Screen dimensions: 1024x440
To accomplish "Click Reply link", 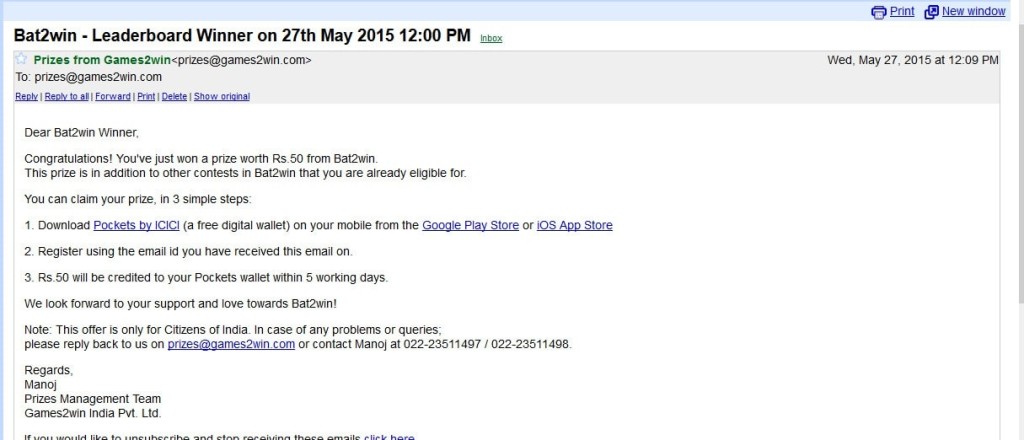I will point(26,97).
